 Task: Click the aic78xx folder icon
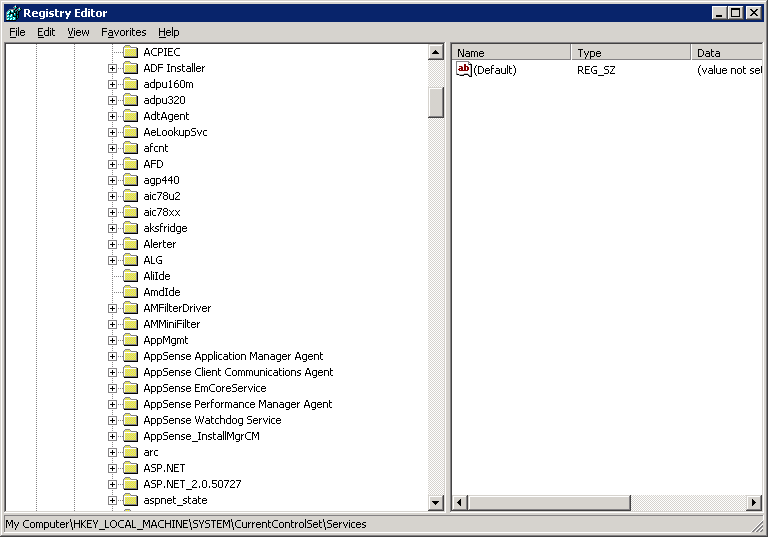pyautogui.click(x=130, y=212)
